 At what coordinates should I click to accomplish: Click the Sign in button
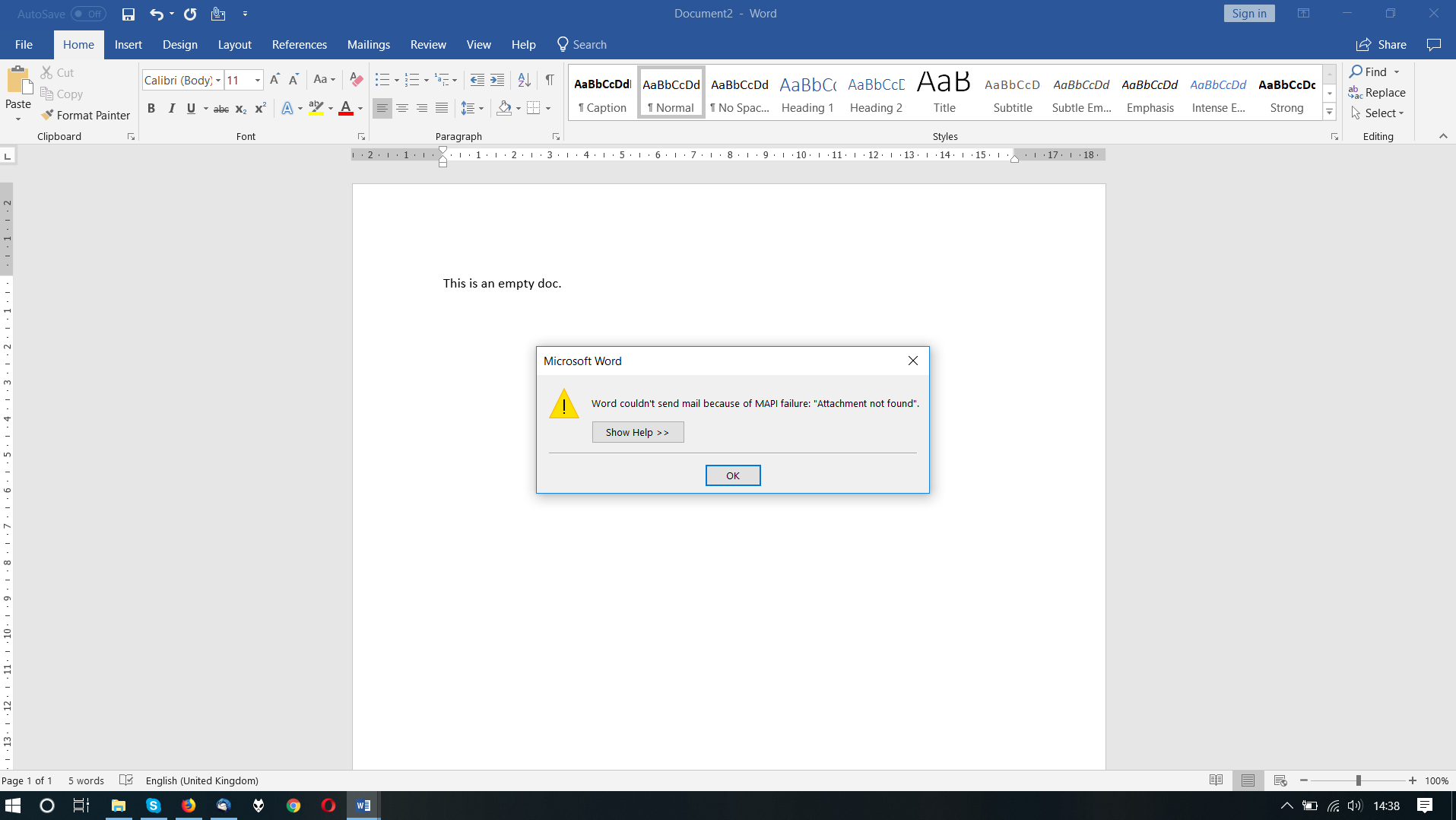[1249, 14]
